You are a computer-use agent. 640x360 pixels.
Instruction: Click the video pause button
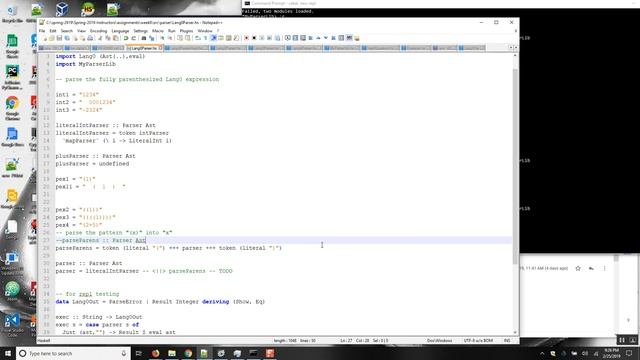pos(622,340)
